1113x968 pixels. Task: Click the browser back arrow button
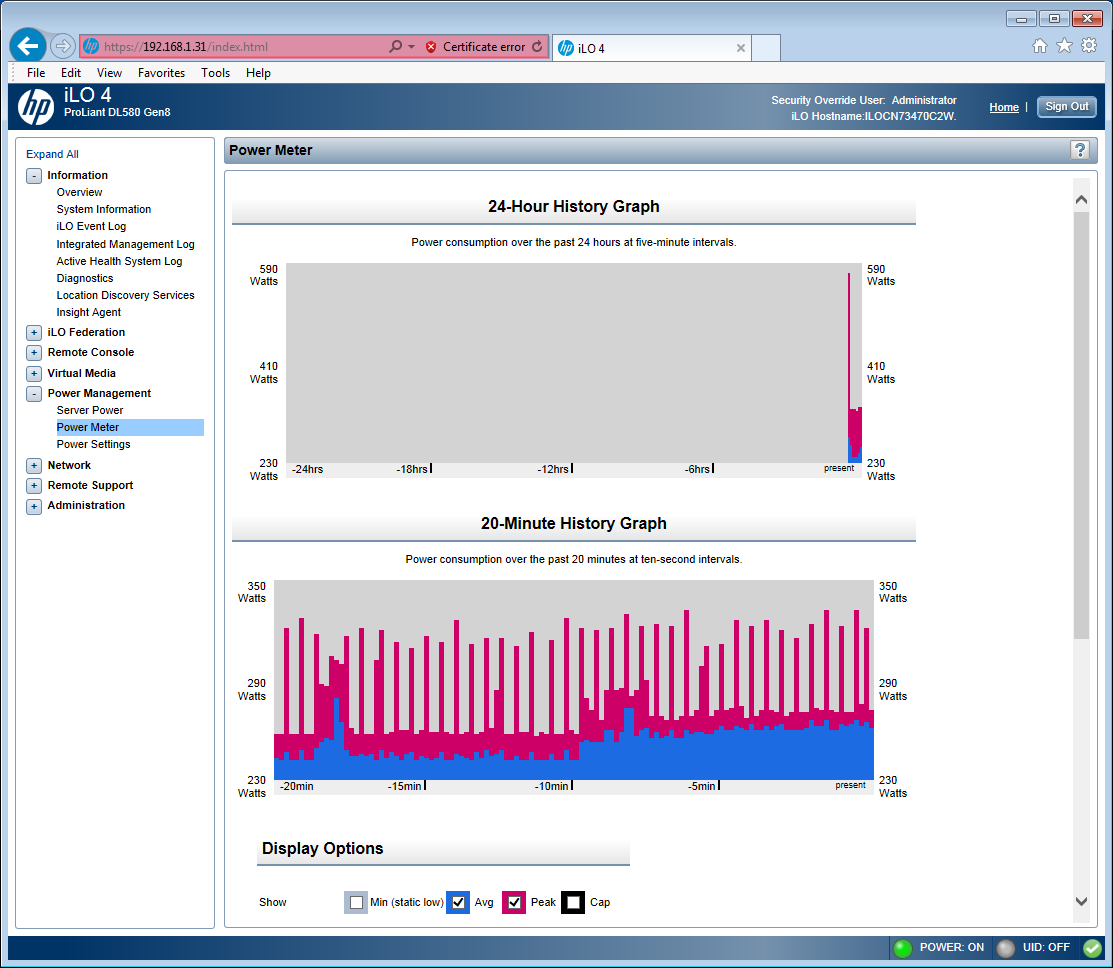point(28,47)
